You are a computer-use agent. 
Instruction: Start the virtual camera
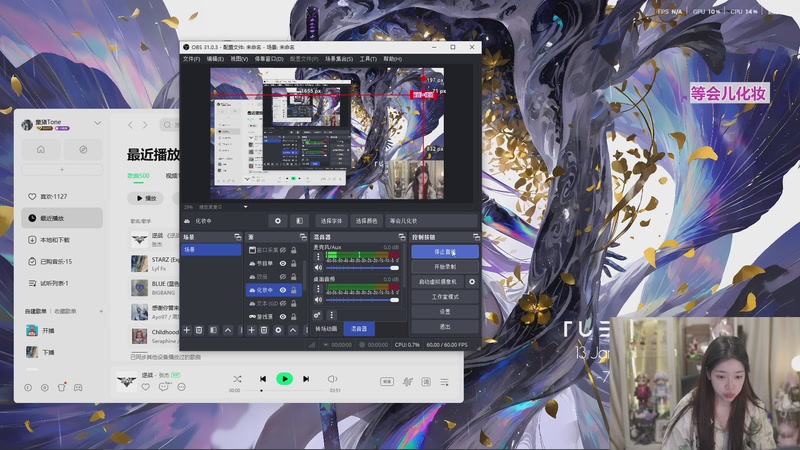coord(438,282)
